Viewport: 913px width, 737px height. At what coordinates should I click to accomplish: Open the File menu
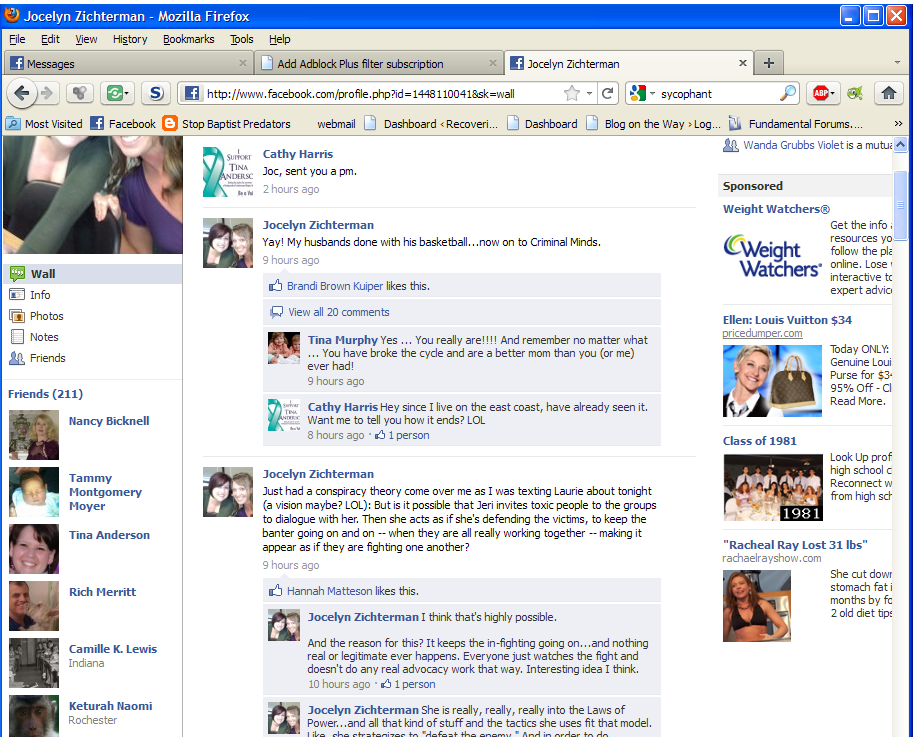(17, 39)
